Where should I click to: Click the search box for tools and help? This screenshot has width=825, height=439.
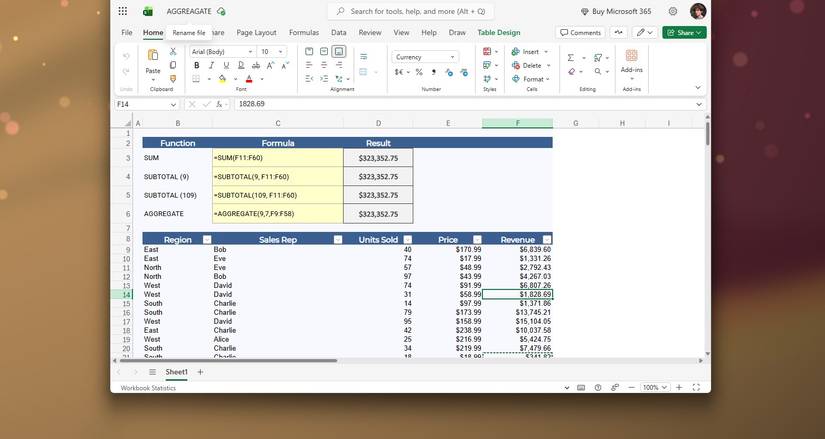click(x=410, y=11)
